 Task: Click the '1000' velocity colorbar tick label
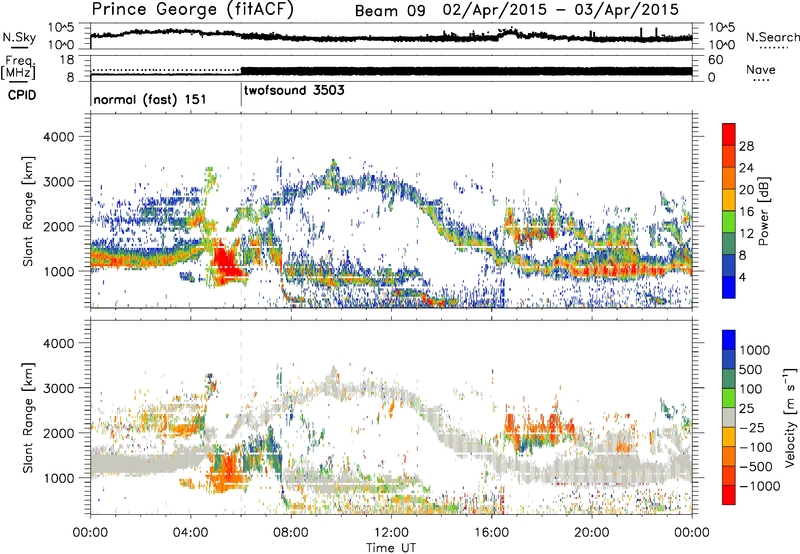tap(755, 350)
